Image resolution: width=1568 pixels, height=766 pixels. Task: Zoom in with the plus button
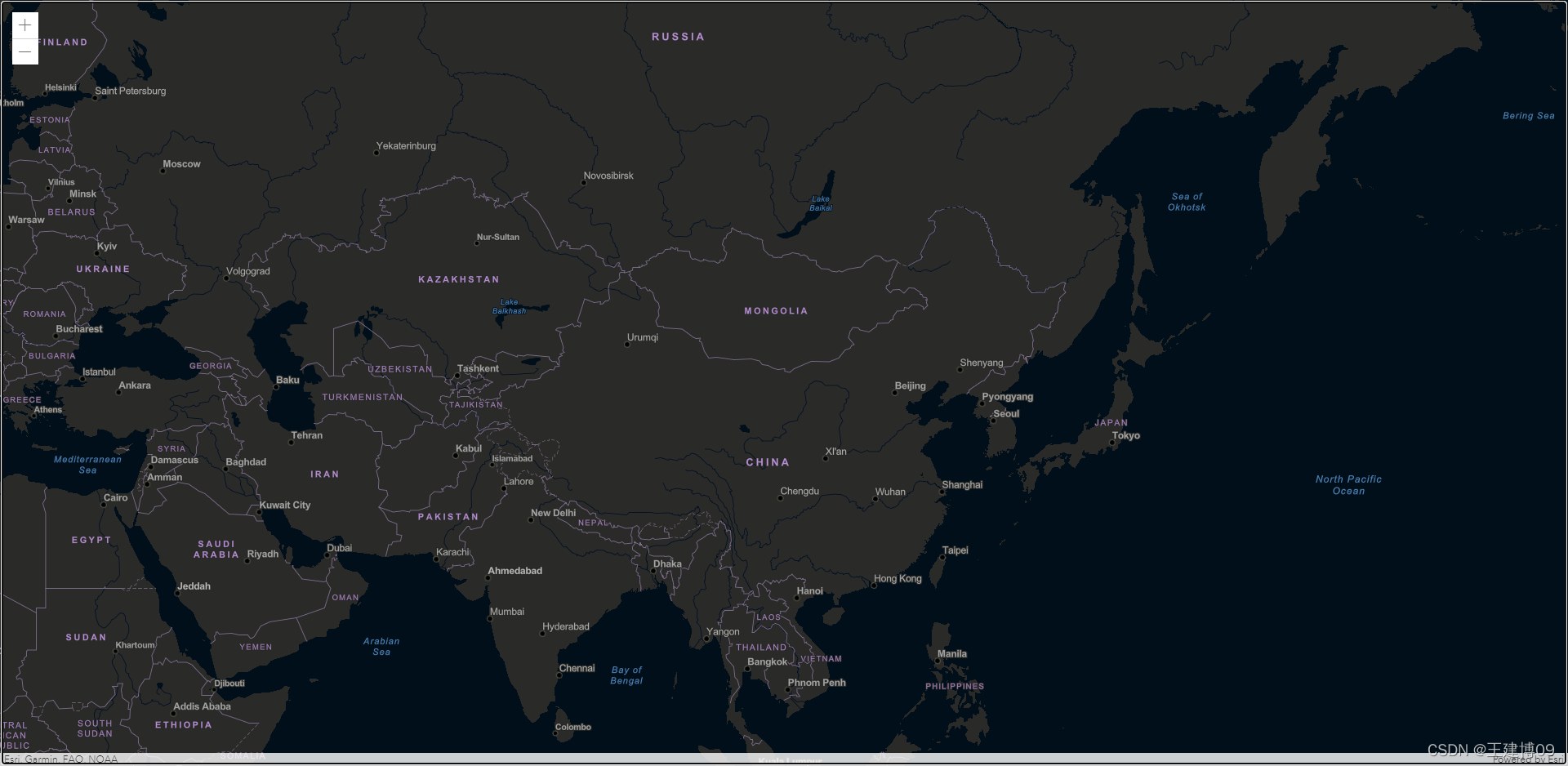[25, 25]
